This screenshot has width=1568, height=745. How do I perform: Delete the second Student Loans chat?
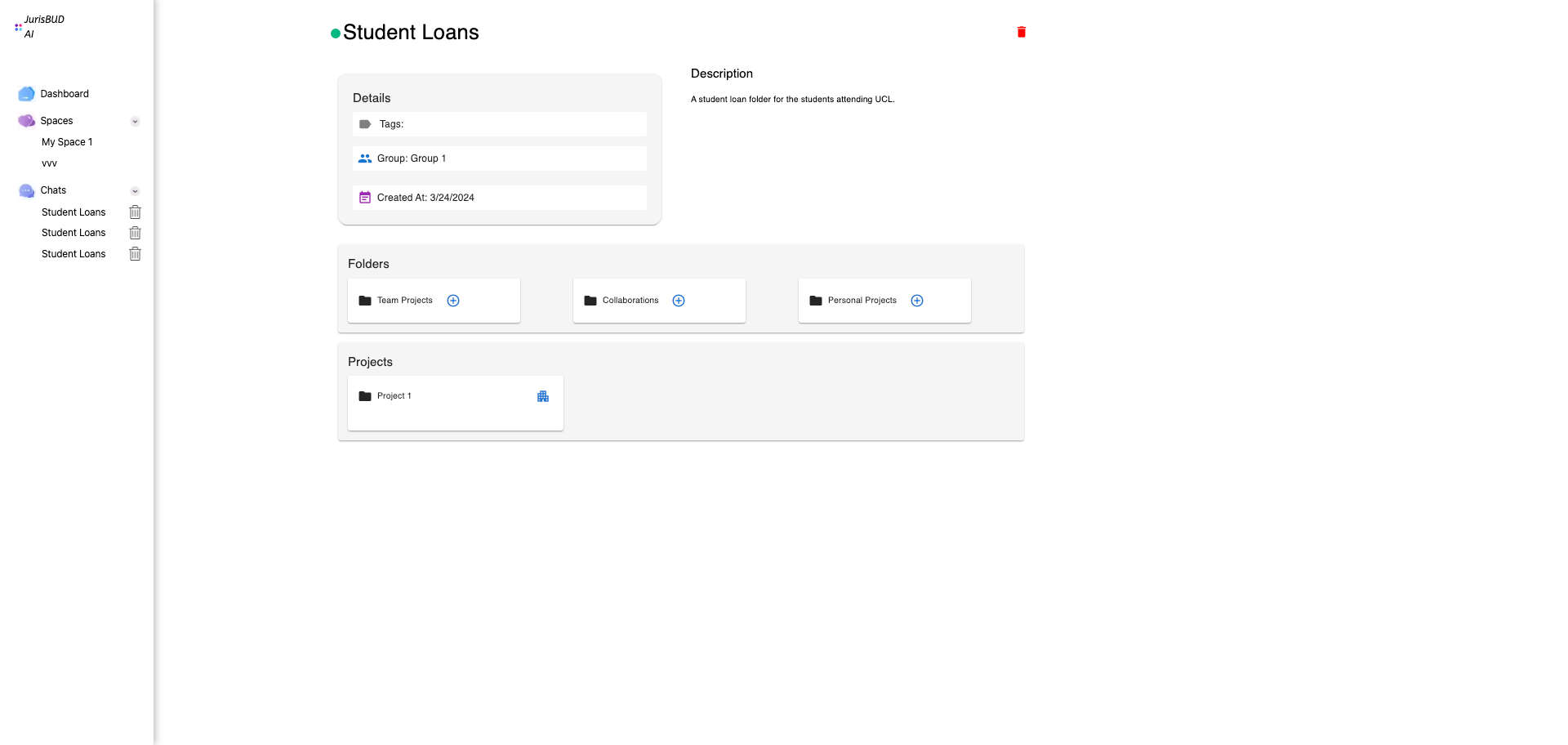[x=136, y=233]
